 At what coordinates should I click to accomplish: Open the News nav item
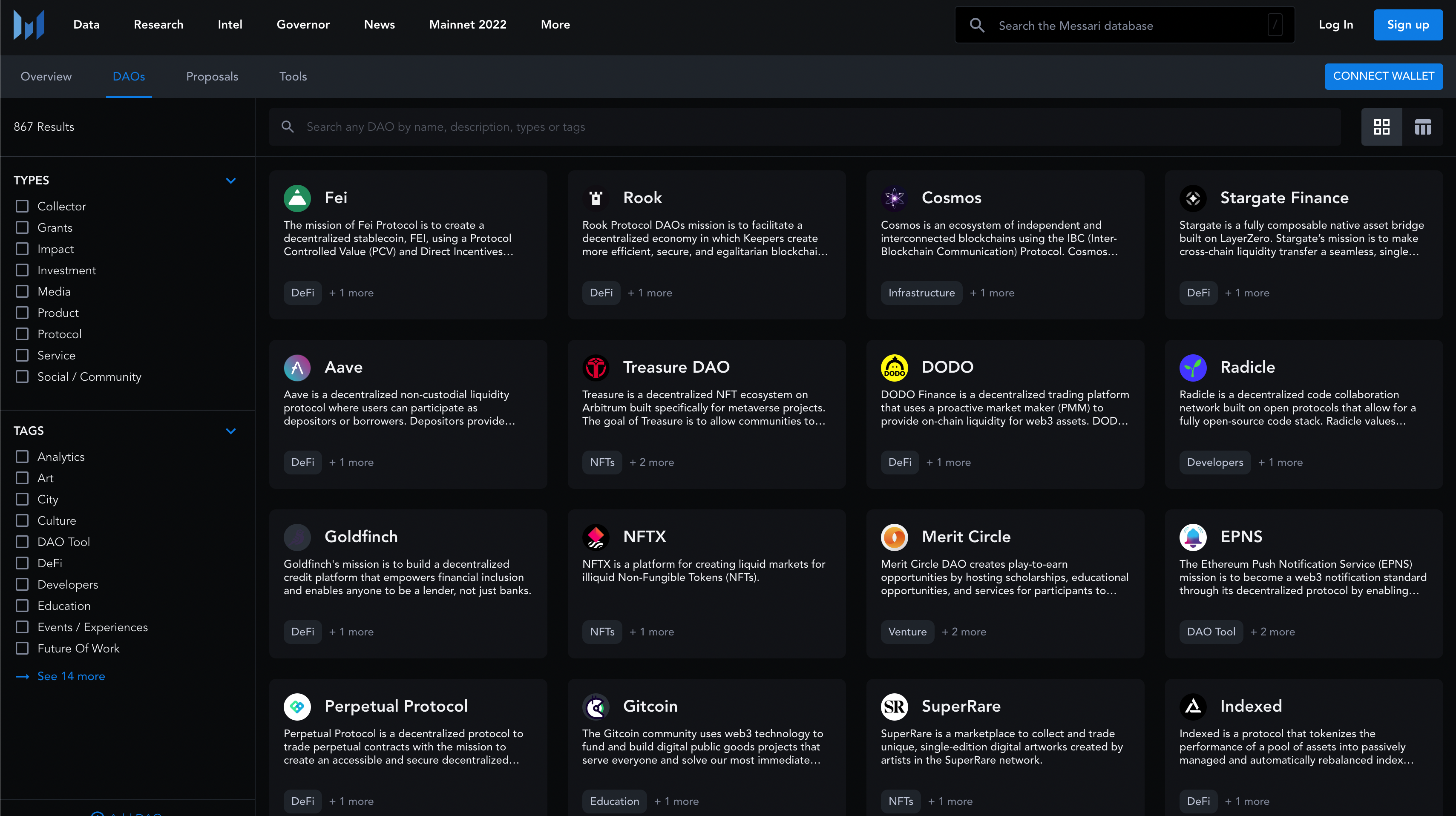pos(379,25)
